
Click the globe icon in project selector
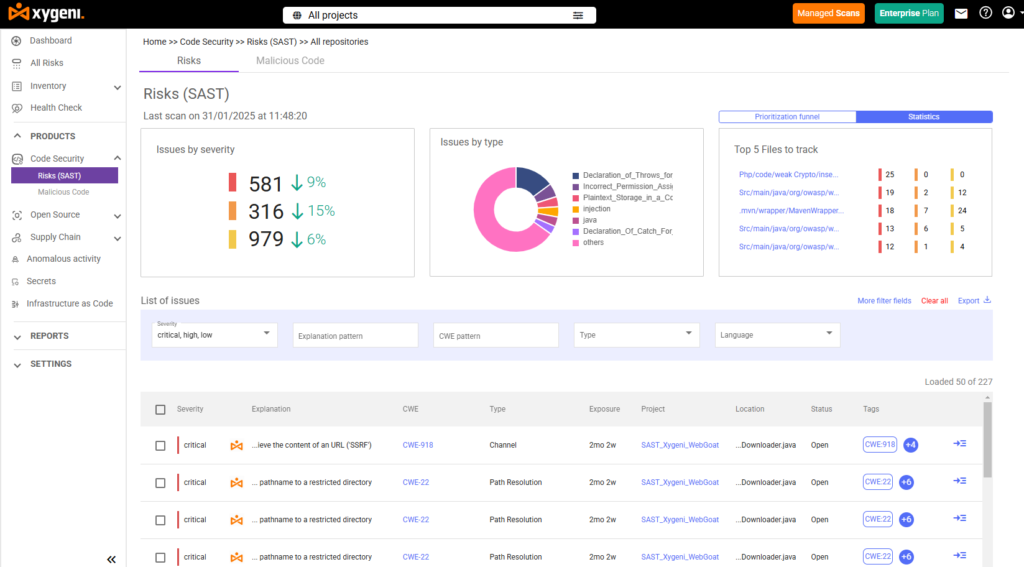pos(297,15)
